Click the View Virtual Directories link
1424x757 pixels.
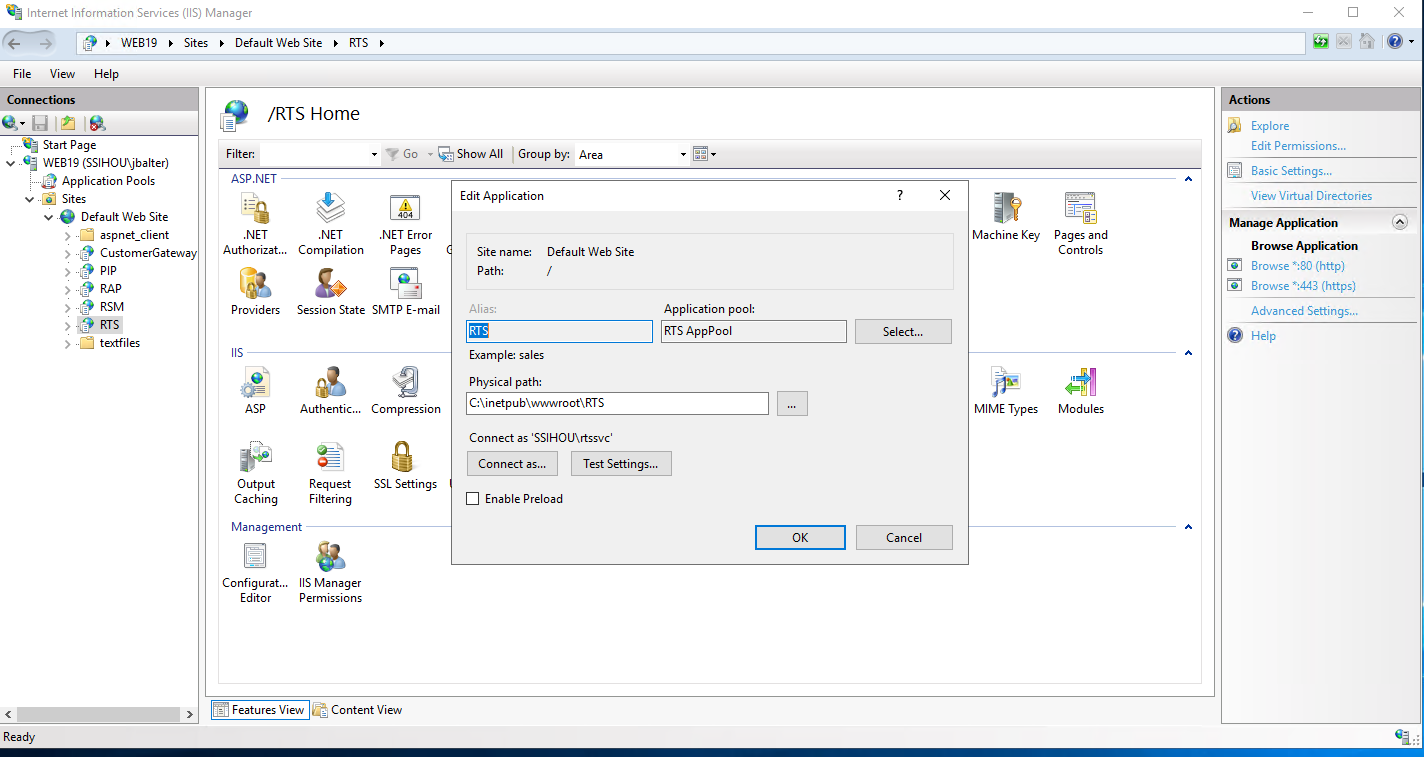[1311, 196]
